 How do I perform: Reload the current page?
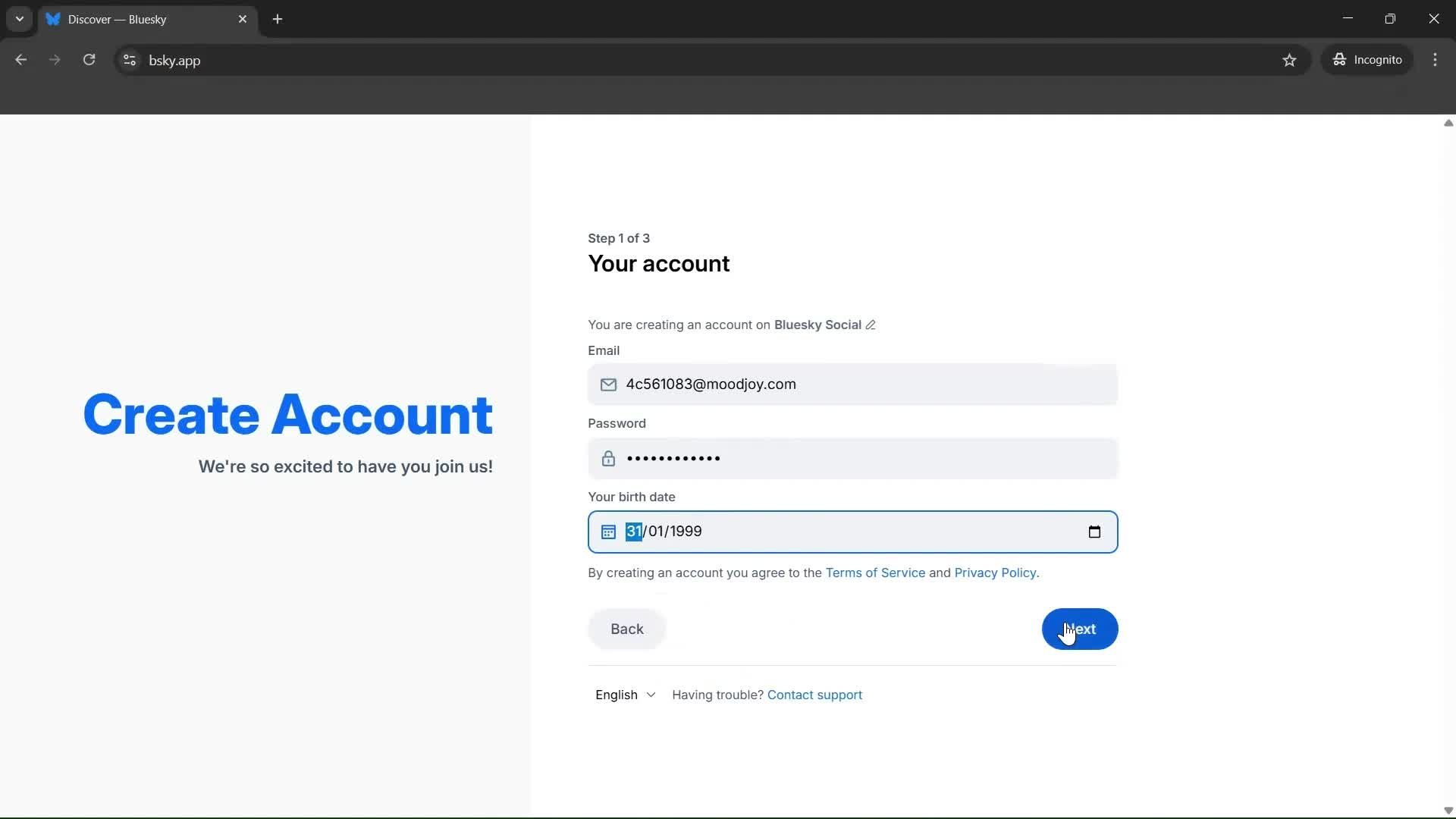[x=89, y=59]
